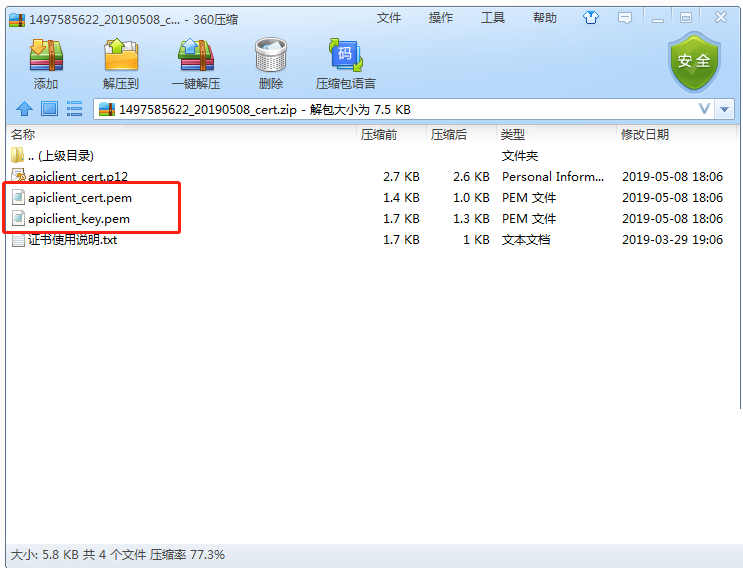The image size is (743, 568).
Task: Switch to large icon view mode
Action: [49, 109]
